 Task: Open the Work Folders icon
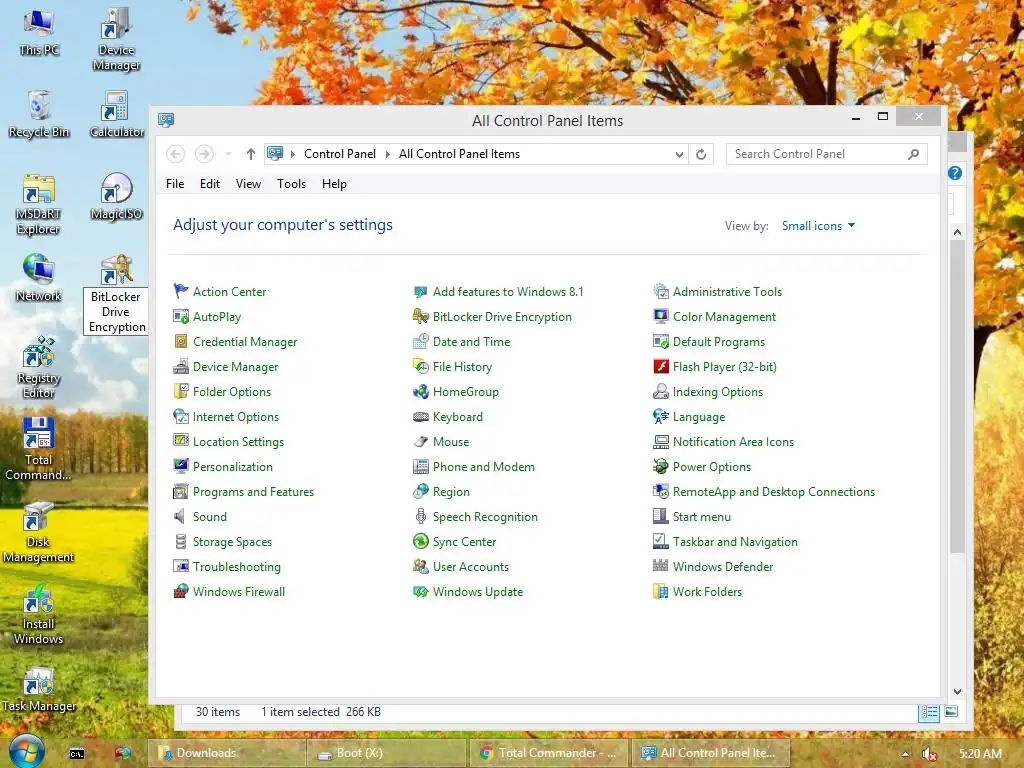tap(661, 592)
